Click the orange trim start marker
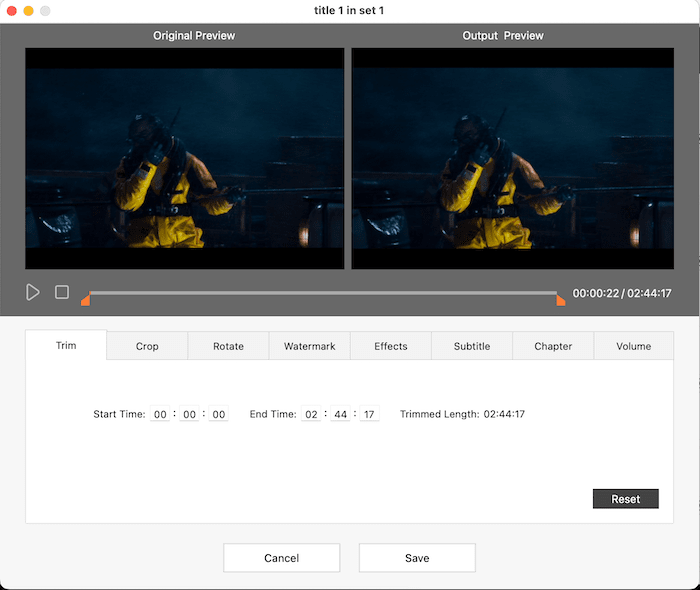 point(86,299)
